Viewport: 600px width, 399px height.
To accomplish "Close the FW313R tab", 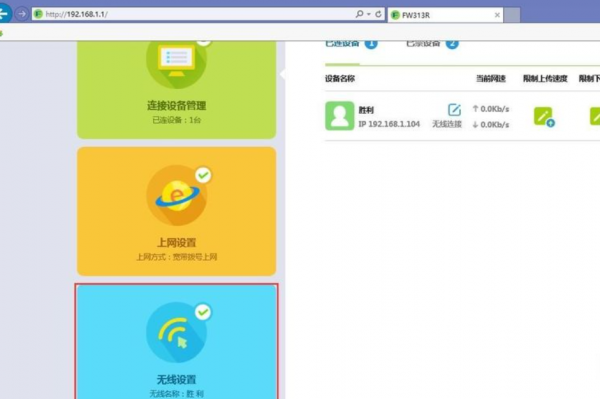I will (x=497, y=15).
